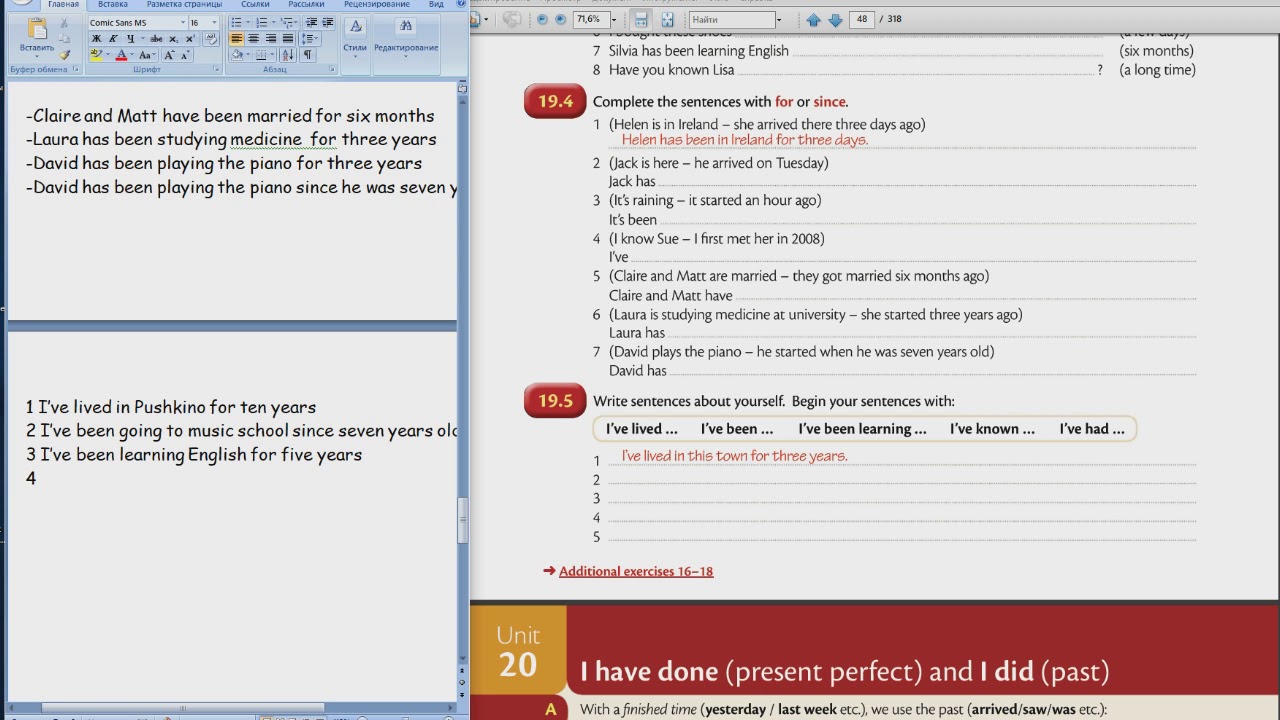Open multilevel list dropdown
This screenshot has height=720, width=1280.
tap(291, 22)
